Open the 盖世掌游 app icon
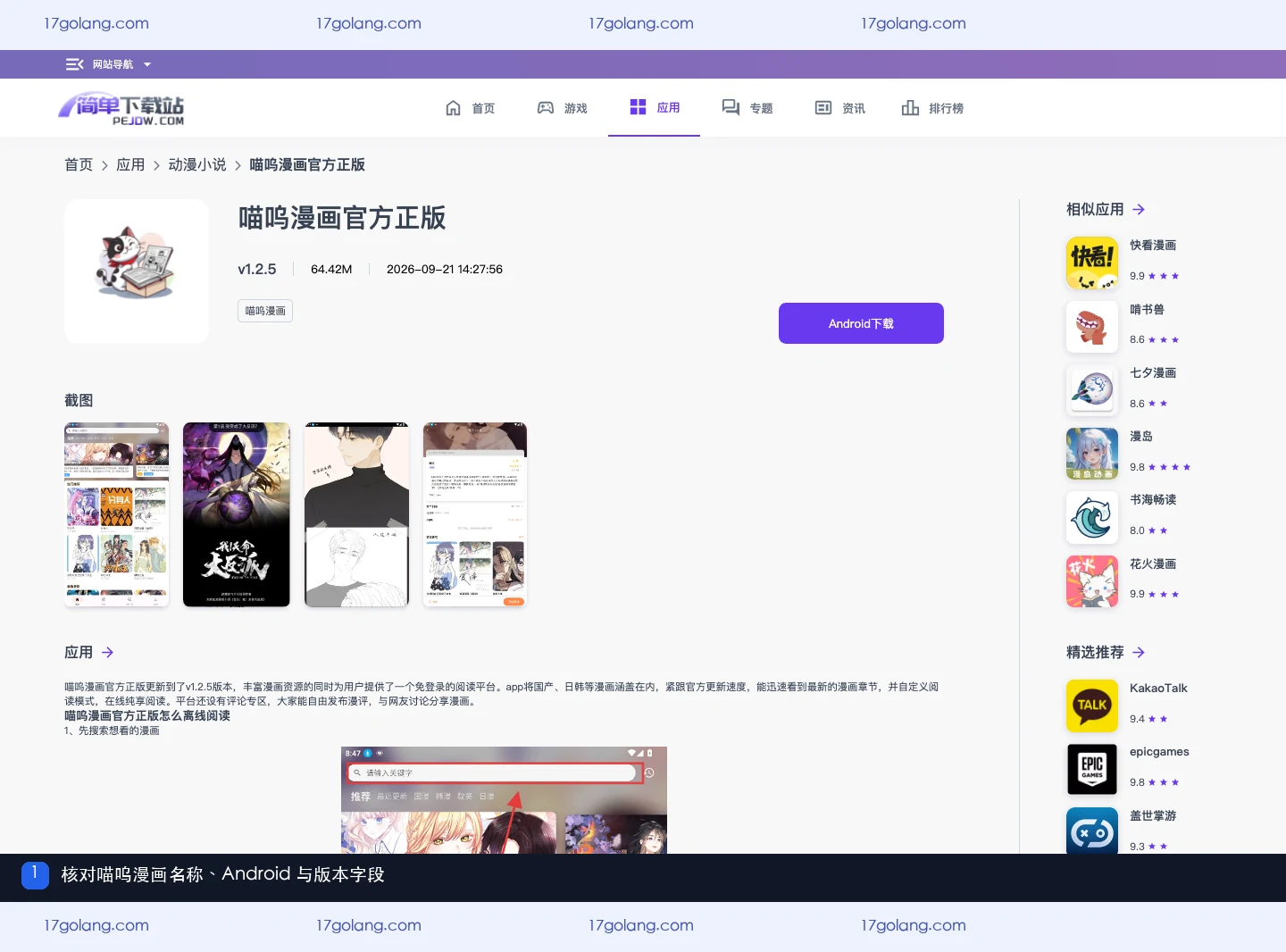The image size is (1286, 952). pos(1092,831)
